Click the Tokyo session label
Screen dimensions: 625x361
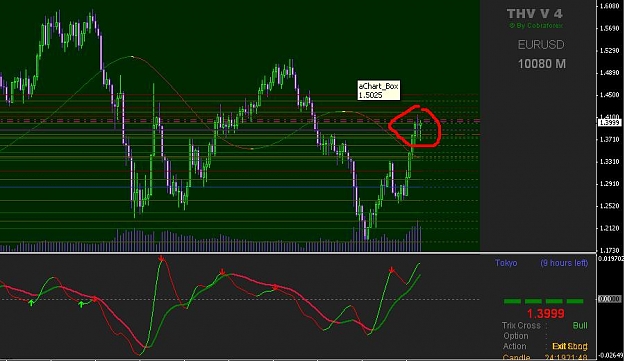point(506,263)
